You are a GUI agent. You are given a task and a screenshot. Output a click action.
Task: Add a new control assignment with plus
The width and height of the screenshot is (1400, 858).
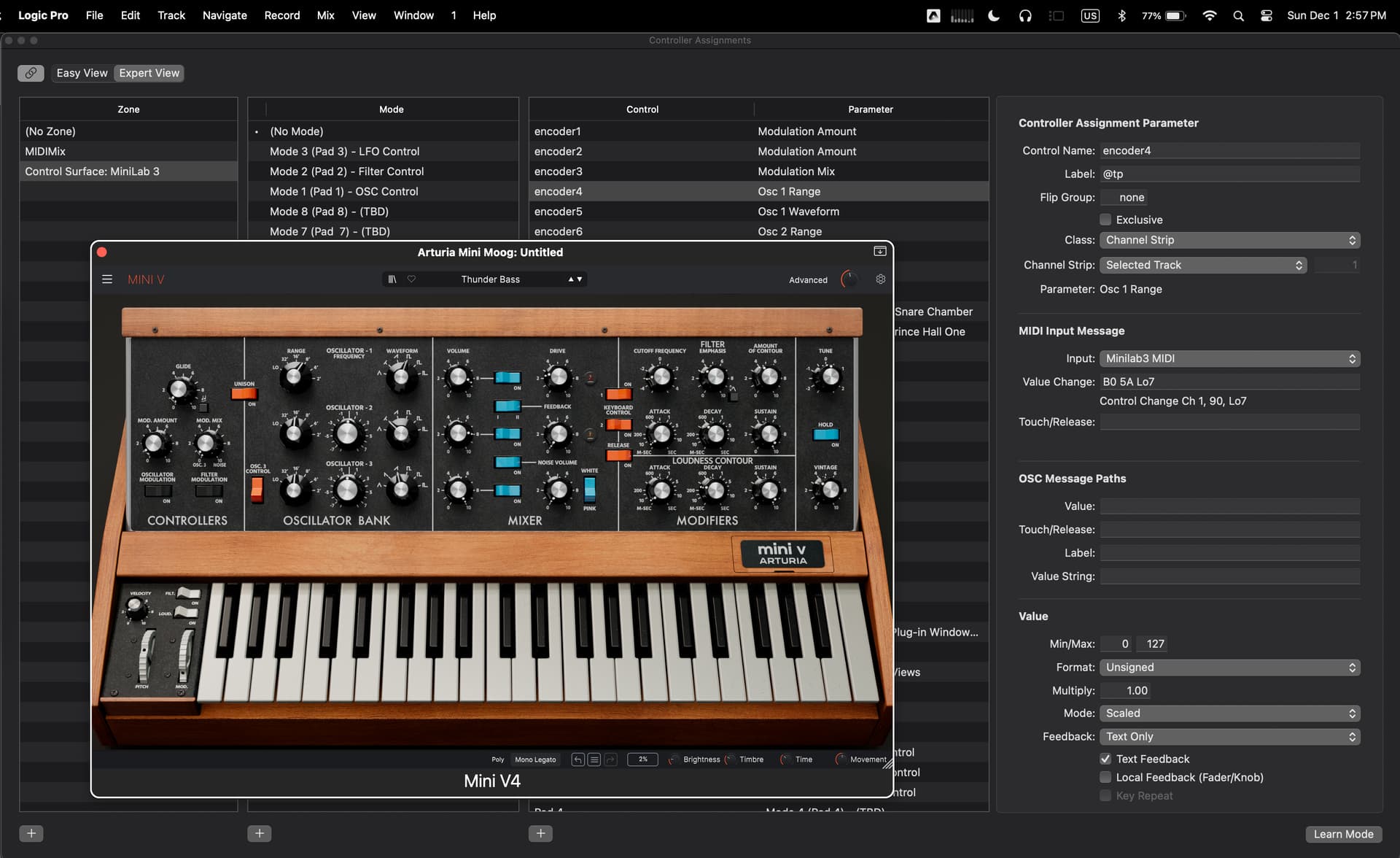point(540,833)
